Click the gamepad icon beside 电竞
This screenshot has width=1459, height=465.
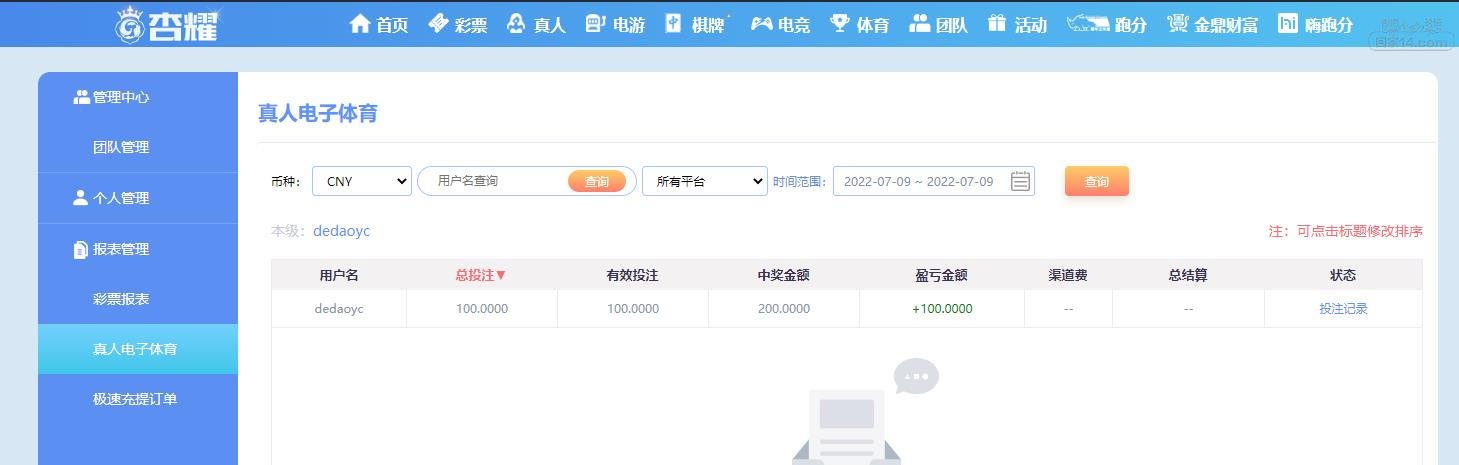tap(762, 23)
